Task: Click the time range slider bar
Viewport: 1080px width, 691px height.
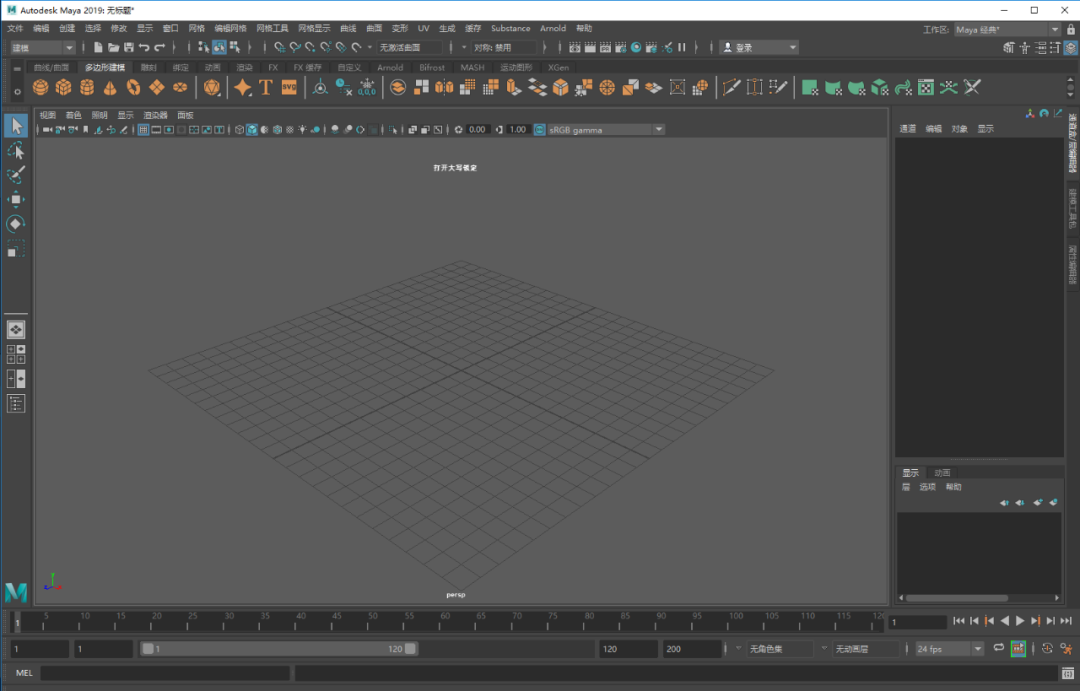Action: click(x=278, y=649)
